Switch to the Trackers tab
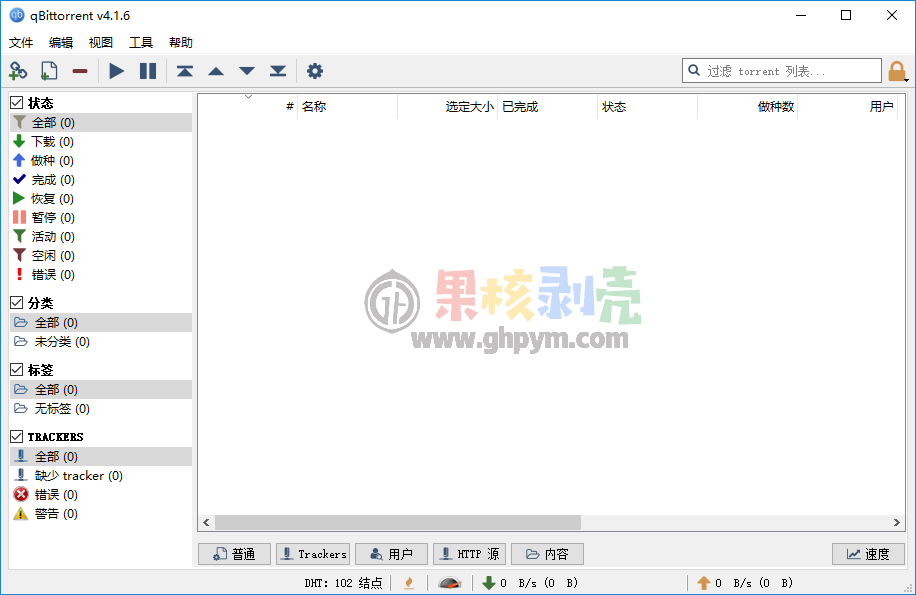This screenshot has height=595, width=916. (313, 554)
